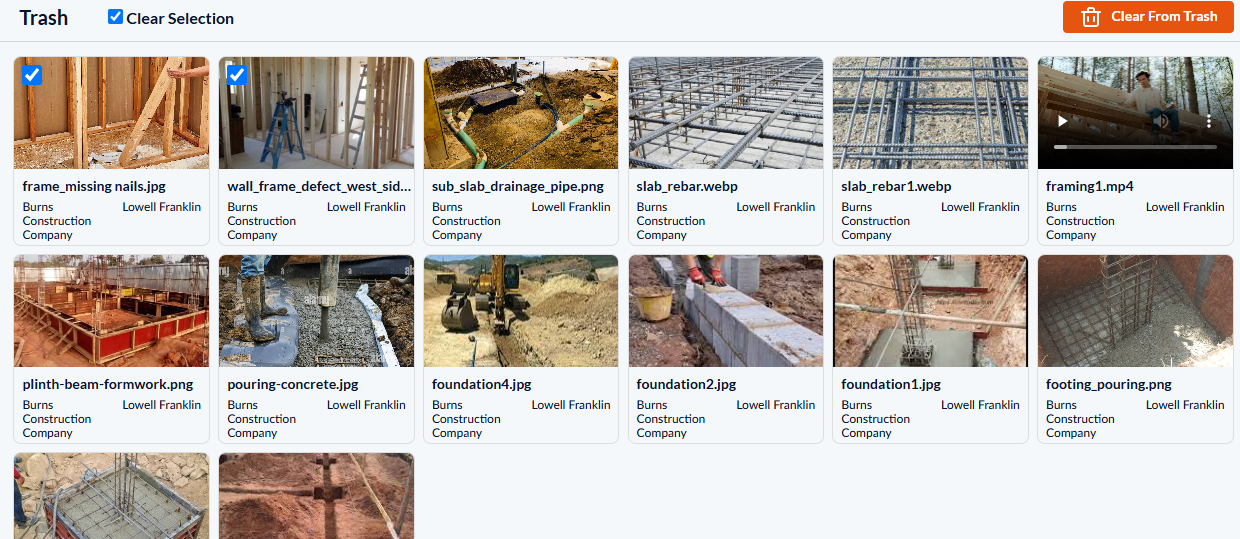1240x539 pixels.
Task: Open the plinth-beam-formwork.png image
Action: point(111,311)
